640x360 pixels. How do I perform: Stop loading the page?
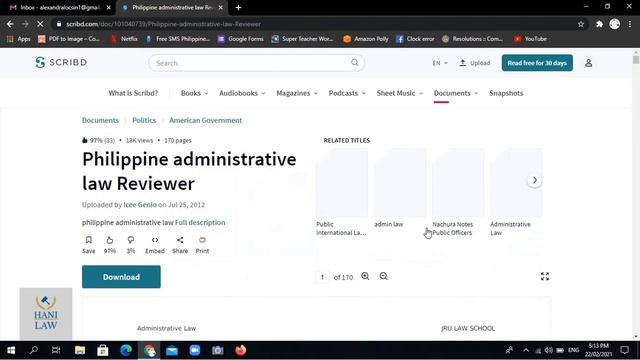point(40,24)
